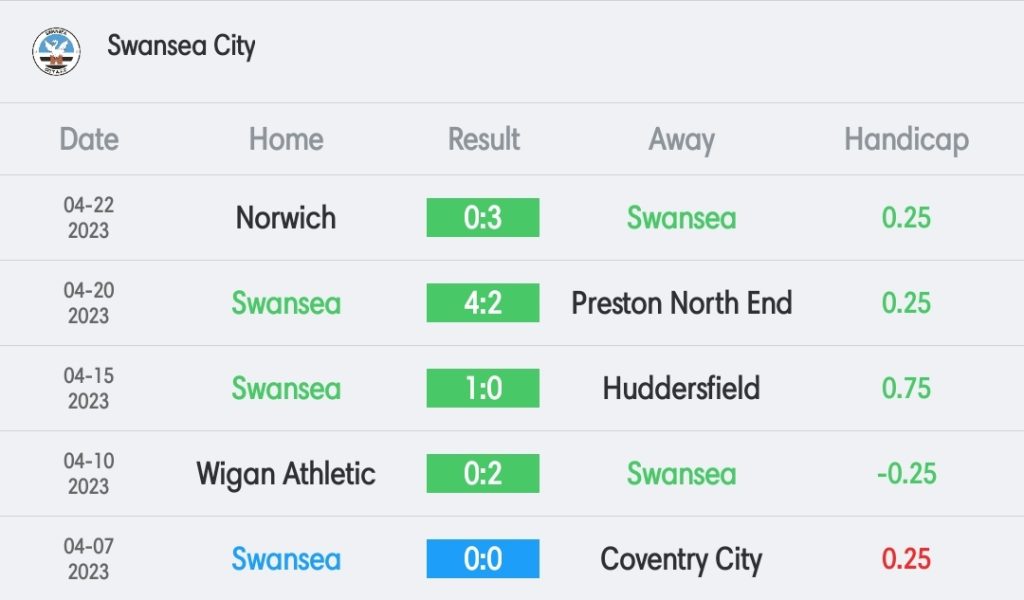Select the Away column header
The image size is (1024, 600).
pyautogui.click(x=682, y=139)
